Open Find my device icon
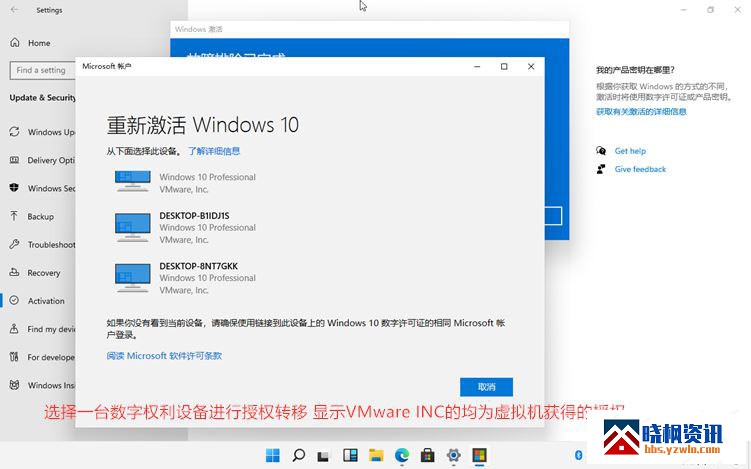The image size is (751, 469). point(14,329)
